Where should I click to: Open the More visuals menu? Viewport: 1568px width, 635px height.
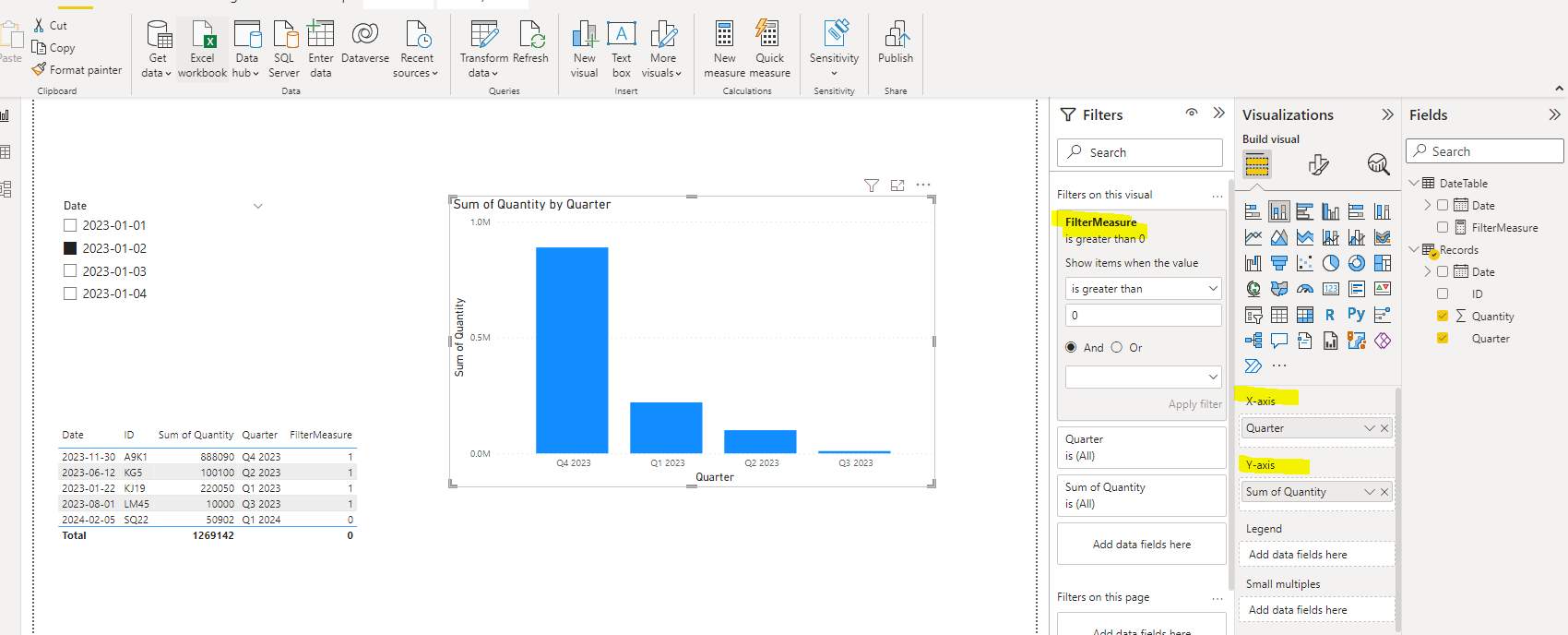coord(662,49)
